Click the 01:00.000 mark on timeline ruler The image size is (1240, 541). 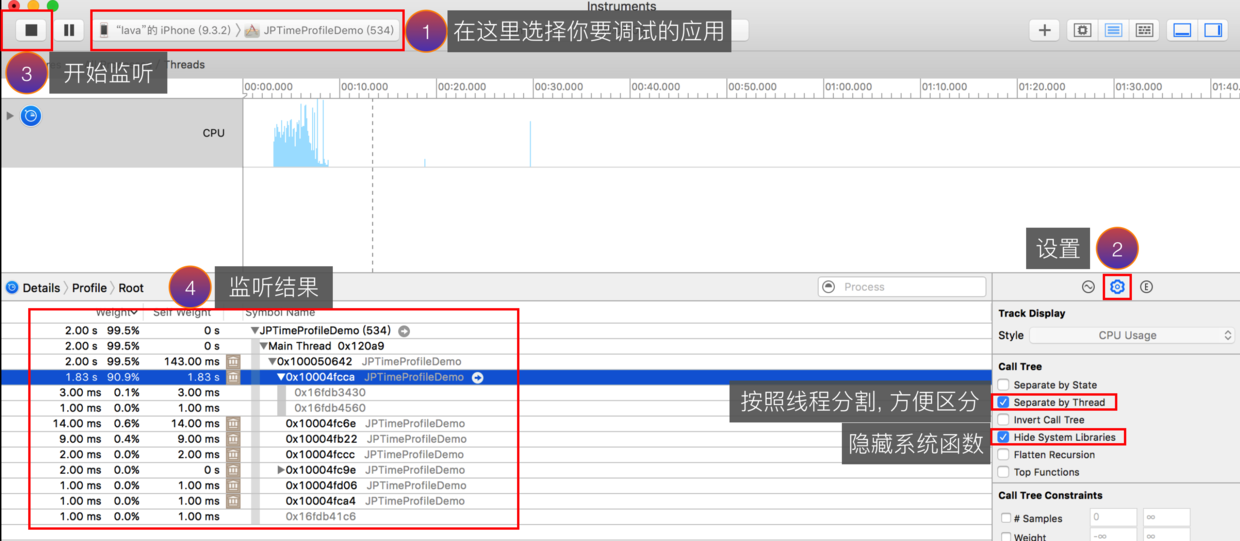pyautogui.click(x=849, y=88)
